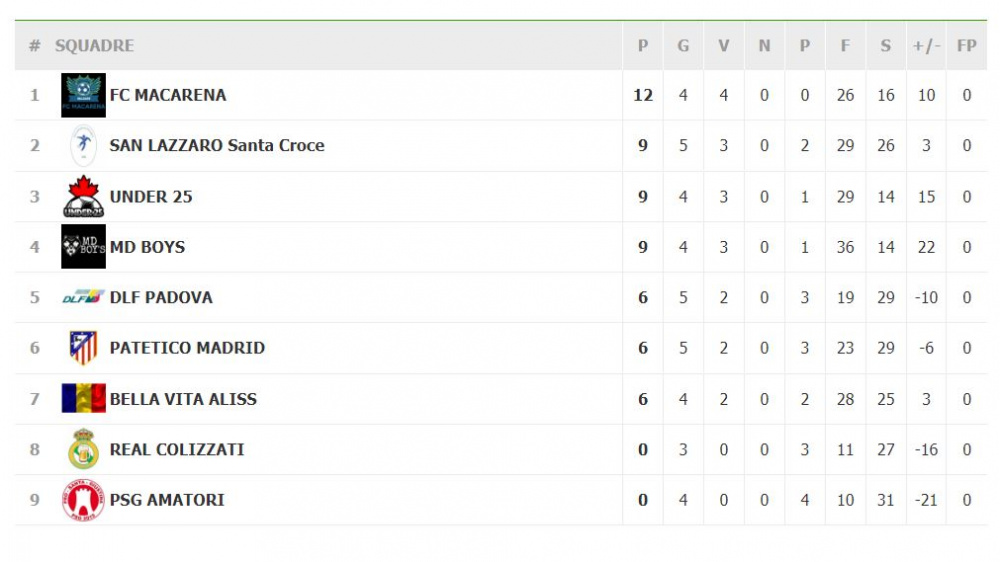Open the PATETICO MADRID team link
1000x562 pixels.
coord(187,348)
